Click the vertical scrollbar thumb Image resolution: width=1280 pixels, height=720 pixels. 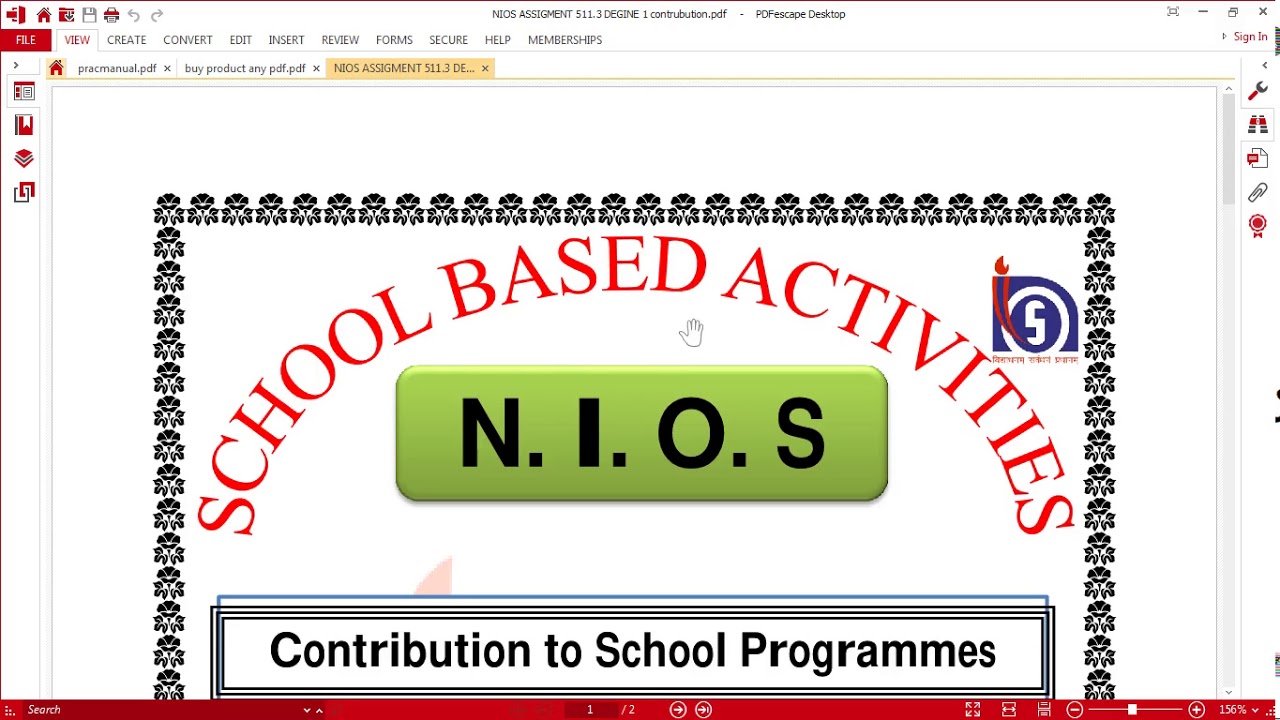(1228, 150)
